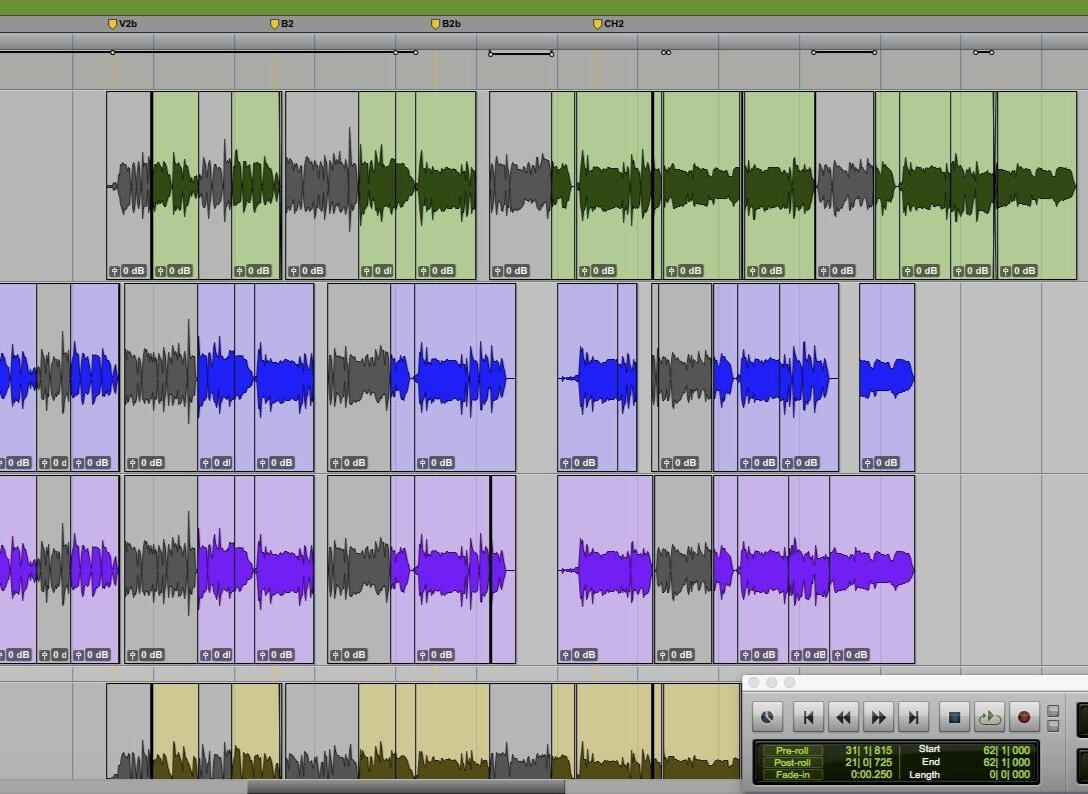This screenshot has height=794, width=1088.
Task: Click the Fast Forward button
Action: click(878, 717)
